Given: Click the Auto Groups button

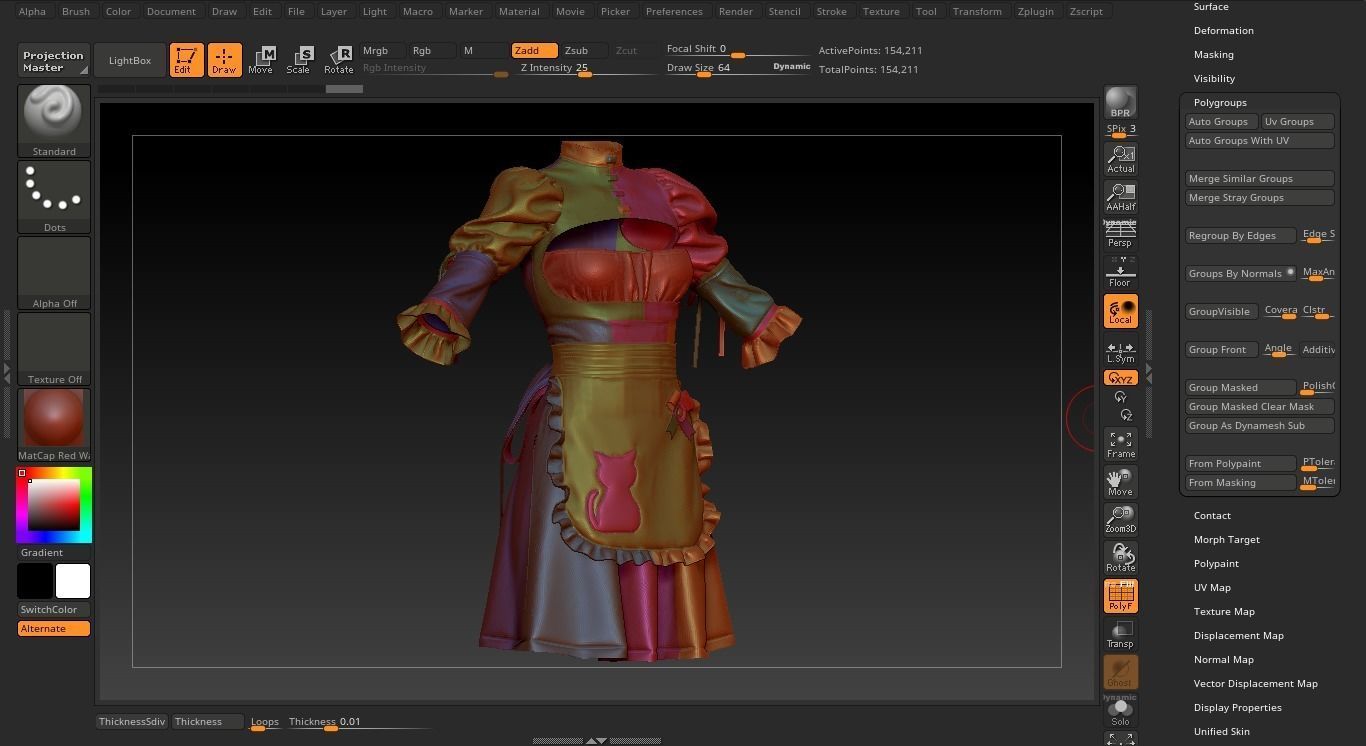Looking at the screenshot, I should pyautogui.click(x=1218, y=121).
